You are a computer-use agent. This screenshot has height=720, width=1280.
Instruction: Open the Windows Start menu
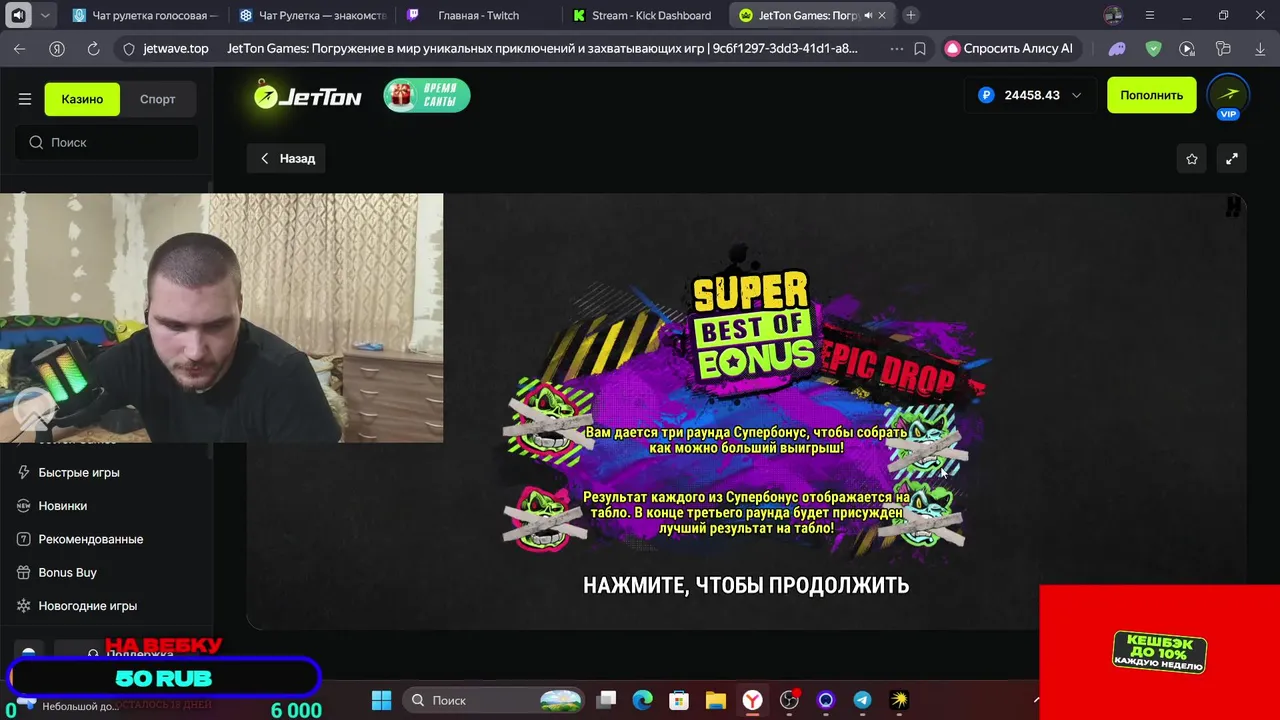click(382, 700)
